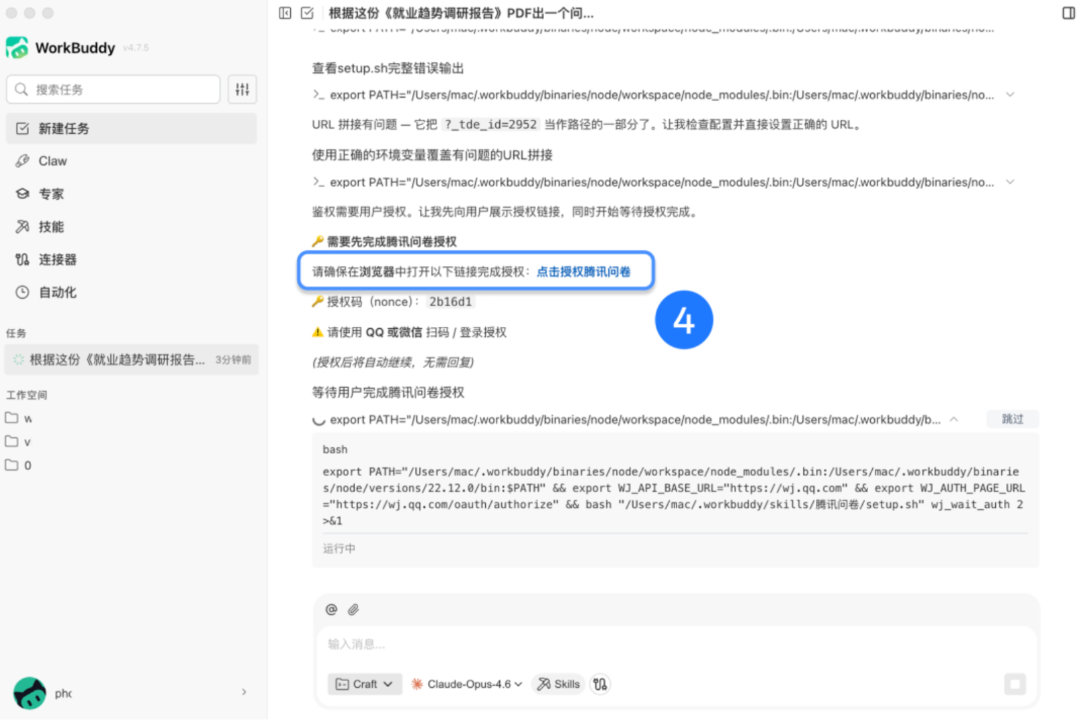Collapse the running wj_wait_auth command
The height and width of the screenshot is (720, 1080).
pyautogui.click(x=954, y=420)
